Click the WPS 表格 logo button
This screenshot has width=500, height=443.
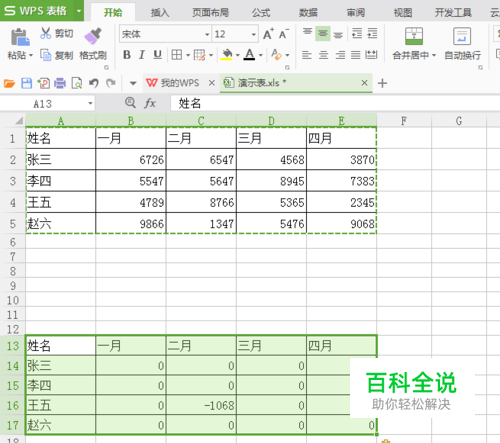click(x=37, y=11)
